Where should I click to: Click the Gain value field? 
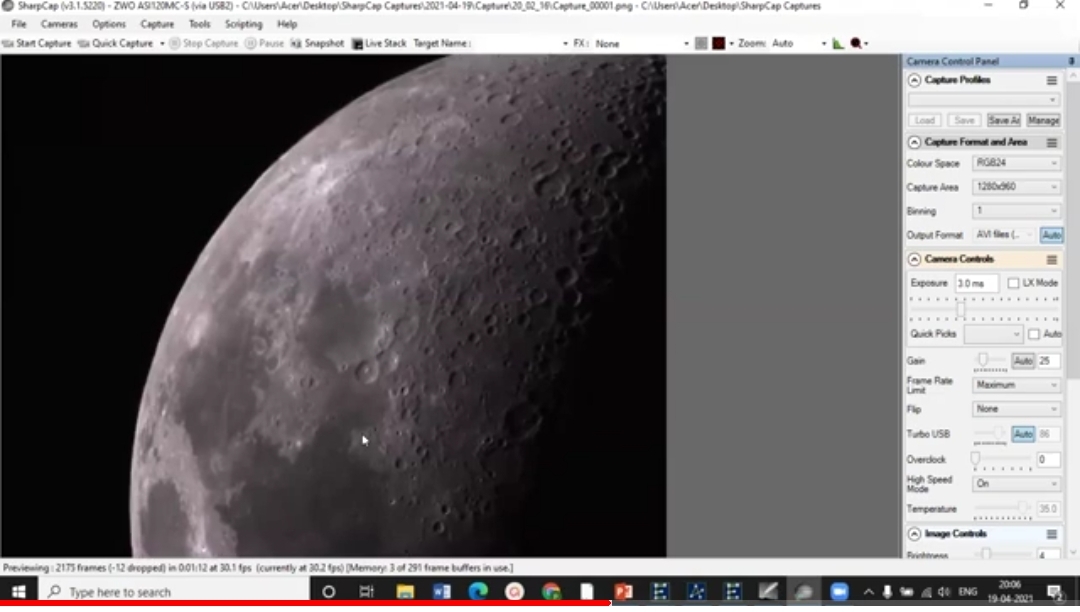1048,361
